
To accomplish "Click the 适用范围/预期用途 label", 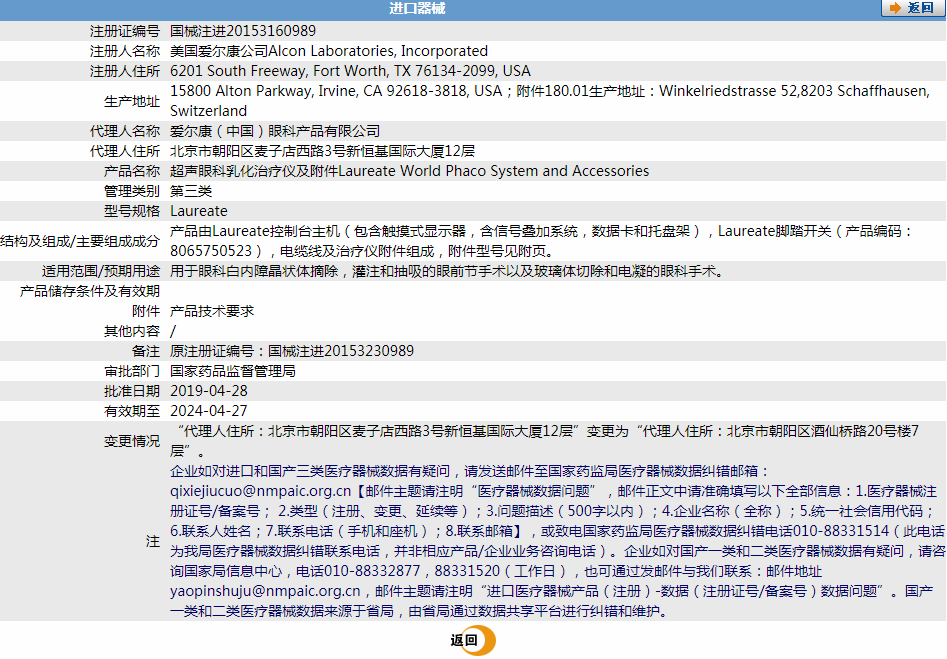I will [x=101, y=271].
